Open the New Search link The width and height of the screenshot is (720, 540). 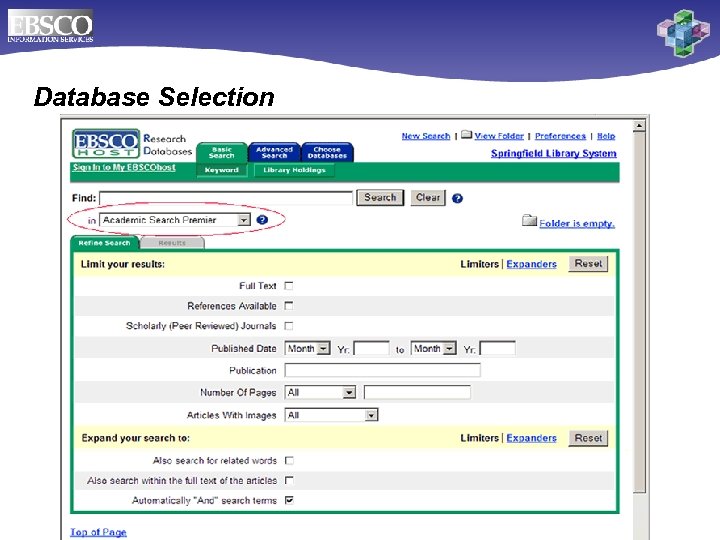click(x=426, y=136)
